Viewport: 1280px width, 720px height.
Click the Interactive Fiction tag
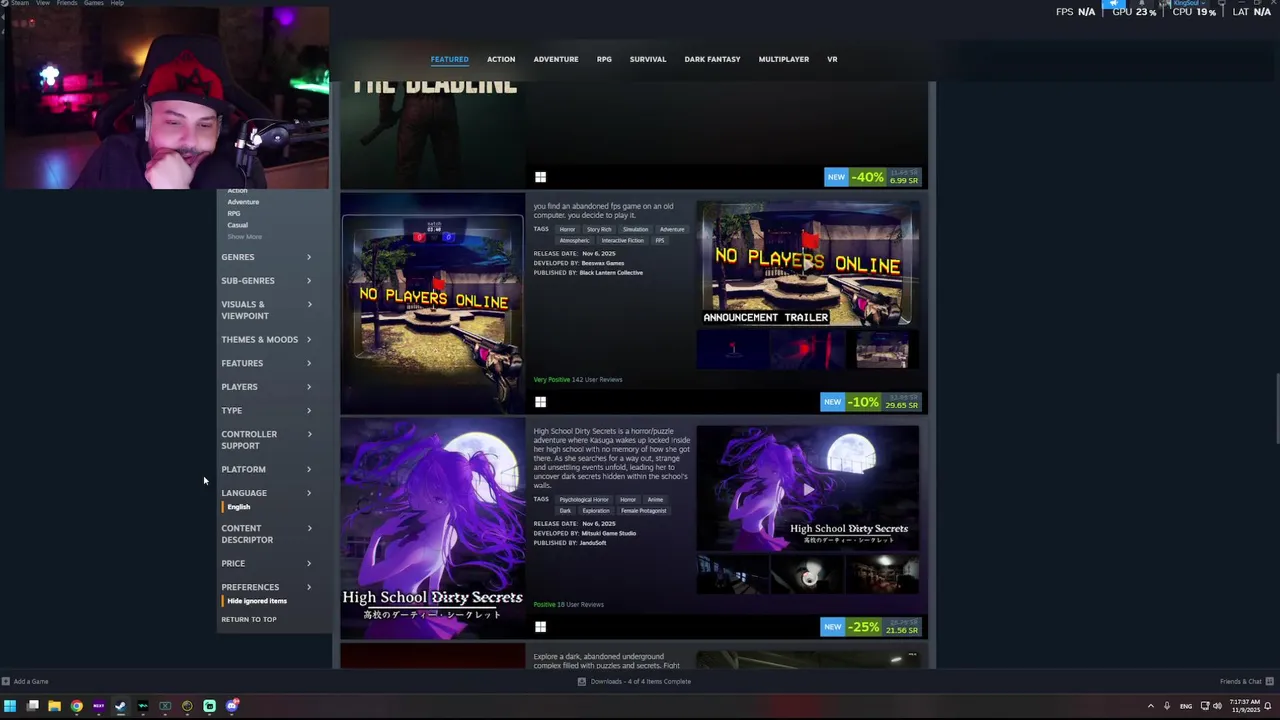click(x=622, y=240)
